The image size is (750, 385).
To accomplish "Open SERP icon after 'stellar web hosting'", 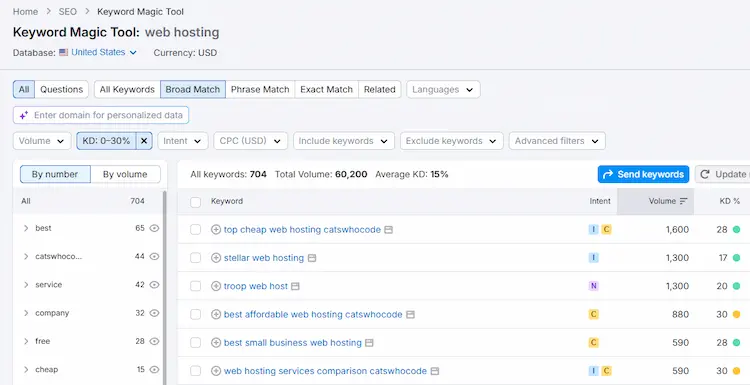I will (312, 258).
